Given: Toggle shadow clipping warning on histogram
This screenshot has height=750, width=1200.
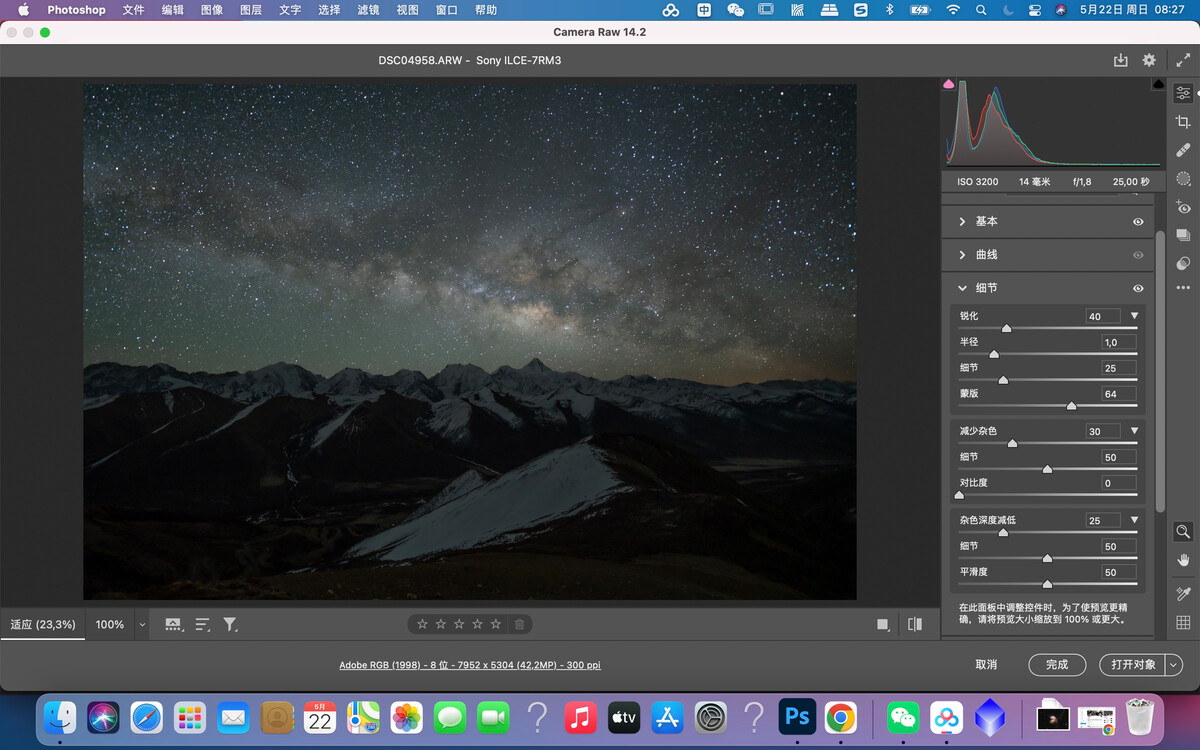Looking at the screenshot, I should pos(948,84).
